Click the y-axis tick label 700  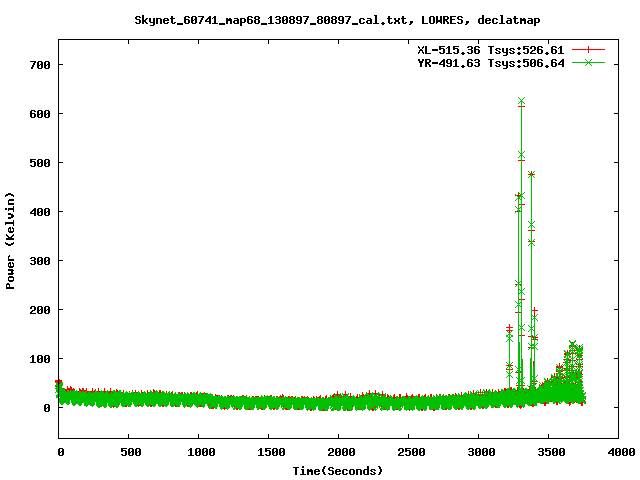tap(40, 65)
